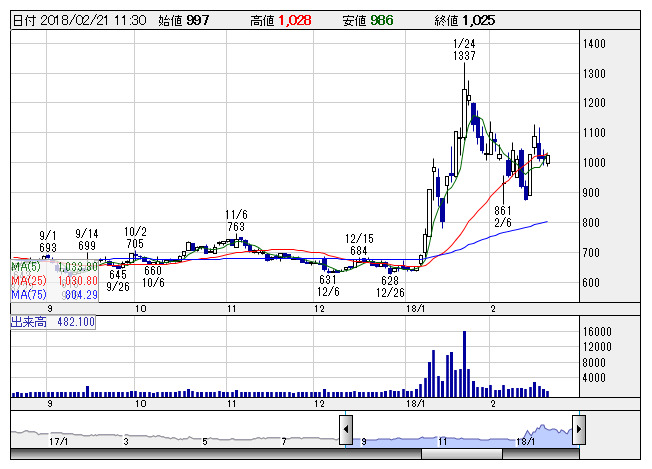
Task: Click the blue selected range in the navigator
Action: pyautogui.click(x=460, y=437)
